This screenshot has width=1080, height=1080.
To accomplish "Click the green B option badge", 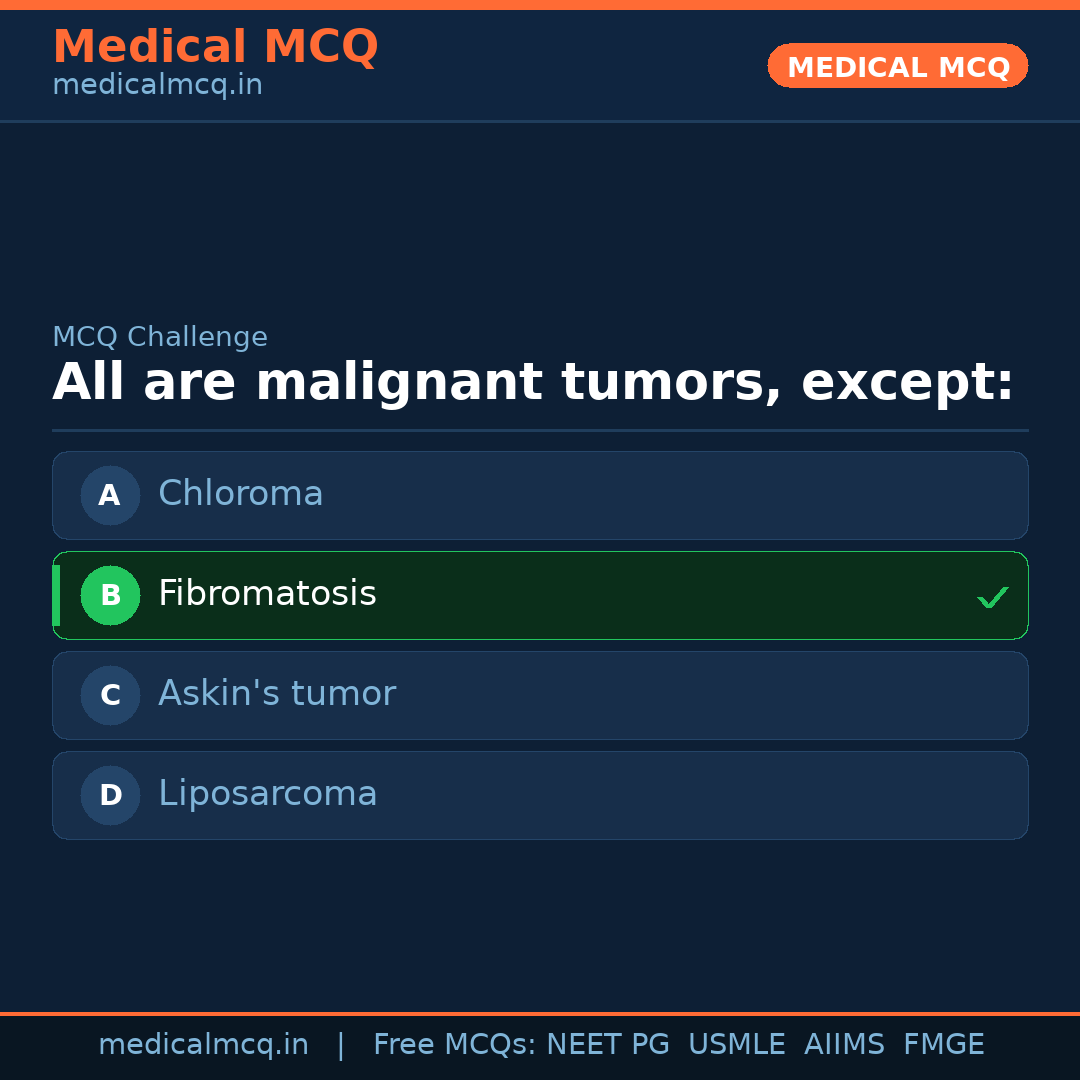I will [x=110, y=595].
